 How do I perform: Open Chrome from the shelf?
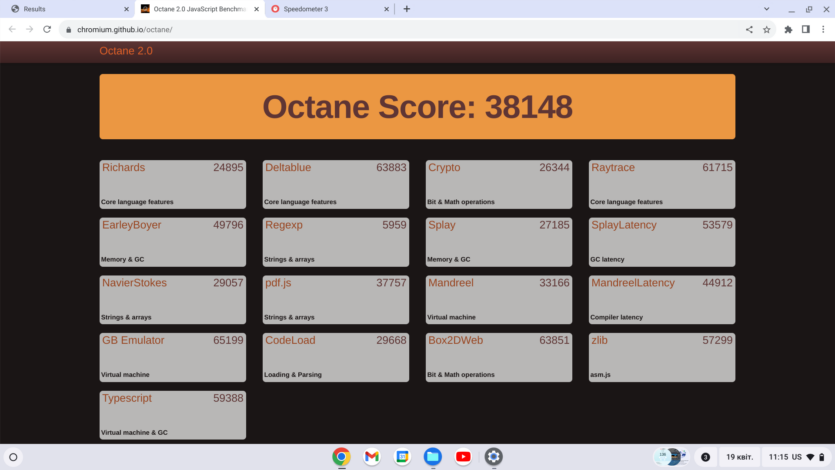pos(341,457)
